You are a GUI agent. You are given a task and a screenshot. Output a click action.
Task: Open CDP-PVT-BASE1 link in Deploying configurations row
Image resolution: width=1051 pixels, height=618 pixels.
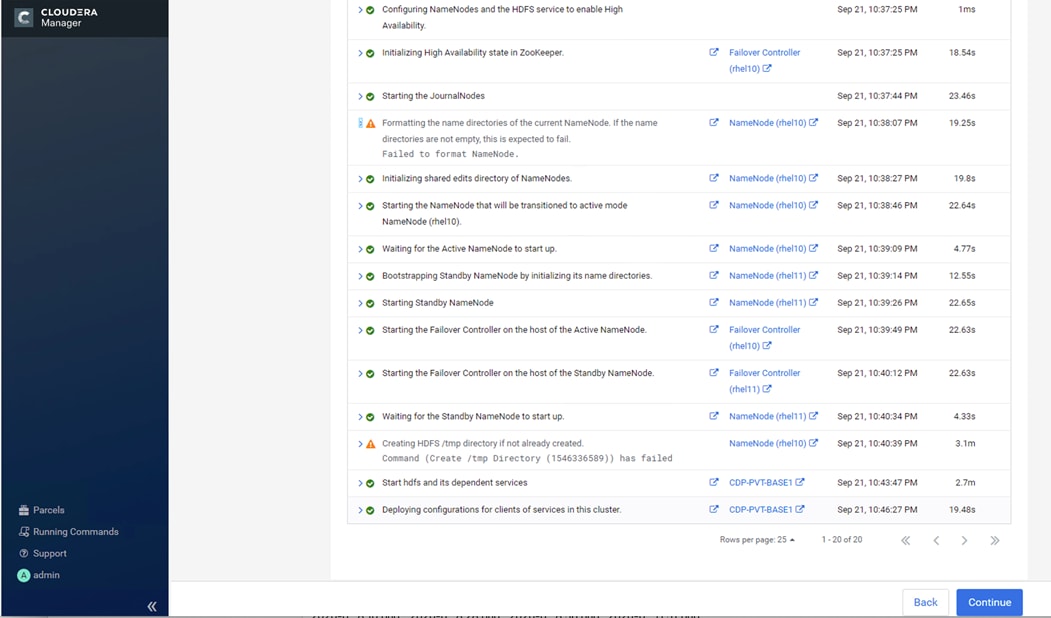[x=766, y=509]
